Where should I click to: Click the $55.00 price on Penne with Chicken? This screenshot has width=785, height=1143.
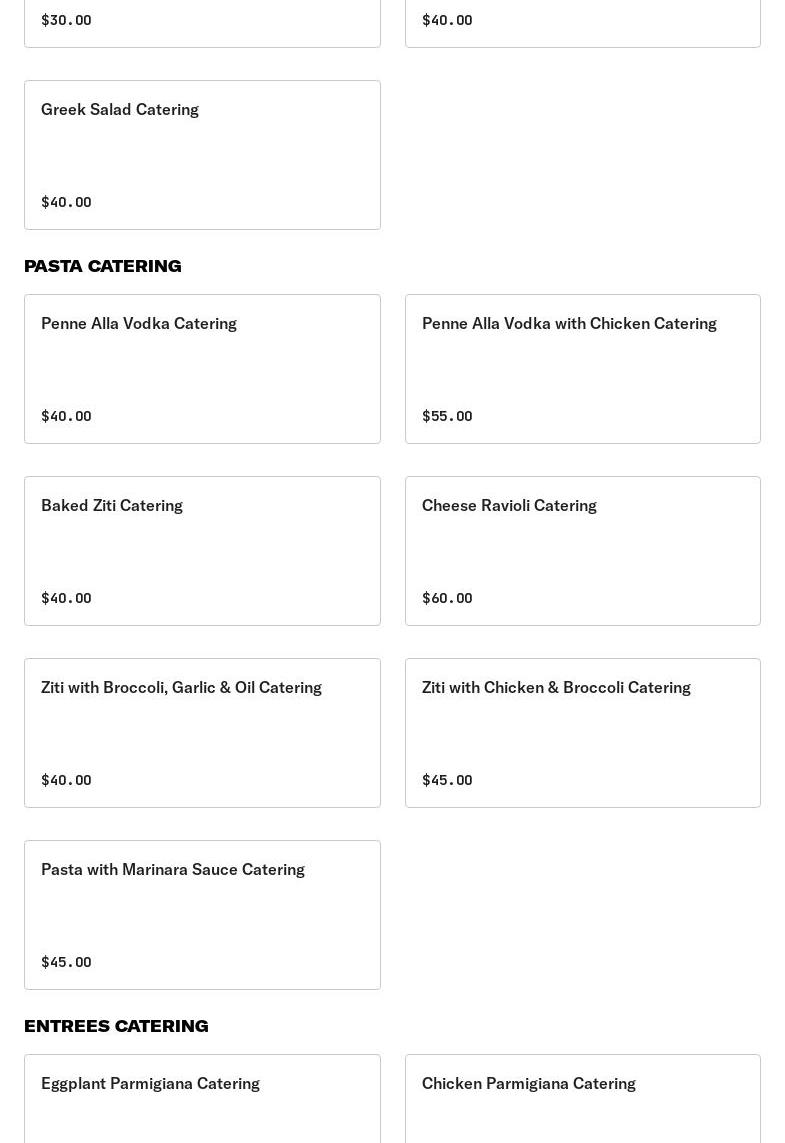[447, 416]
